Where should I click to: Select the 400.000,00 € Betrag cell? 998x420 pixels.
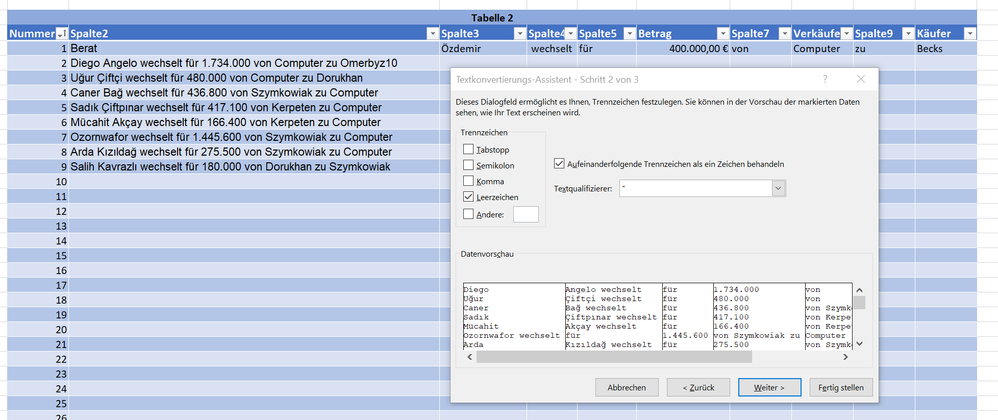683,48
